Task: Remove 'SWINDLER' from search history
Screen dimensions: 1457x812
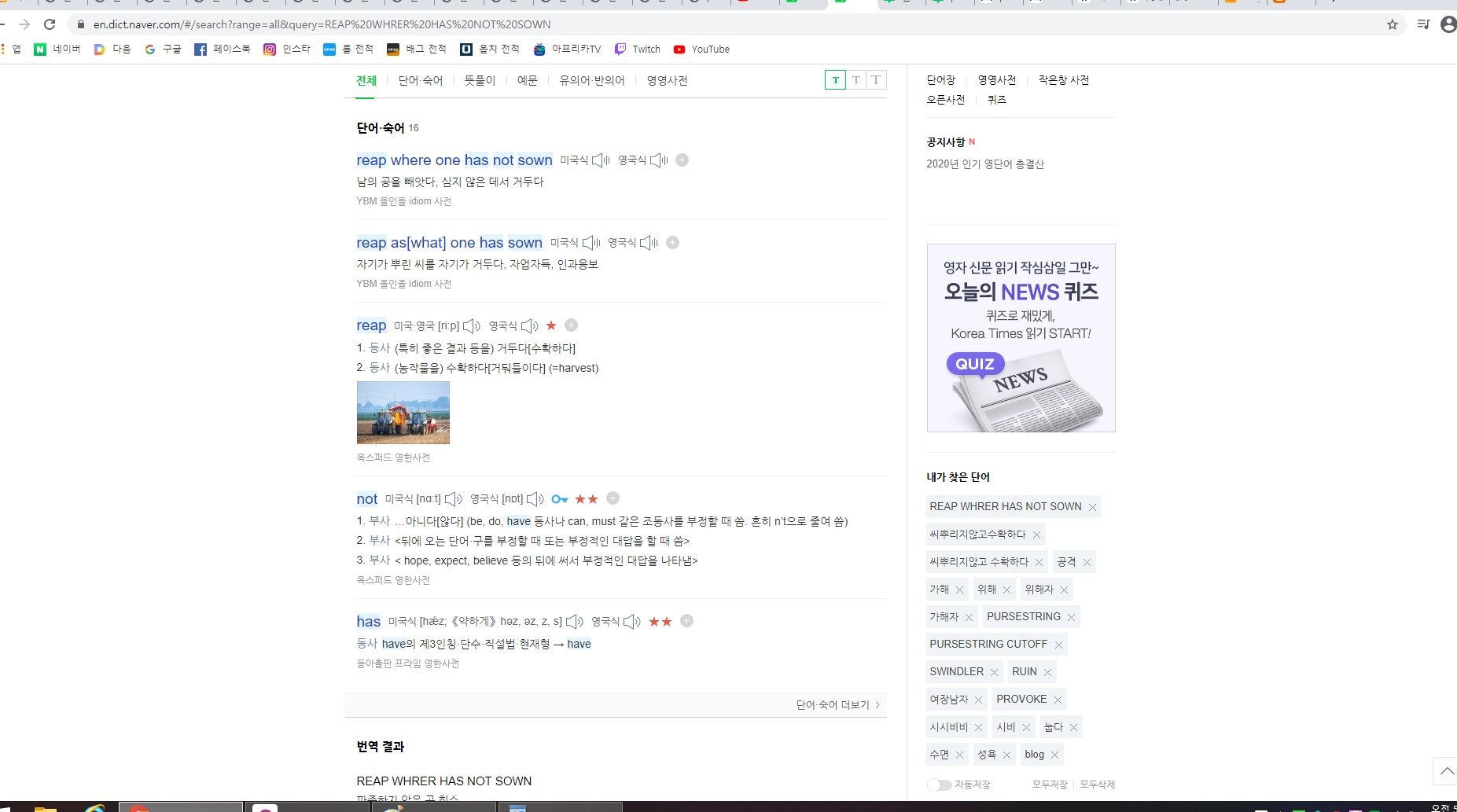Action: point(994,672)
